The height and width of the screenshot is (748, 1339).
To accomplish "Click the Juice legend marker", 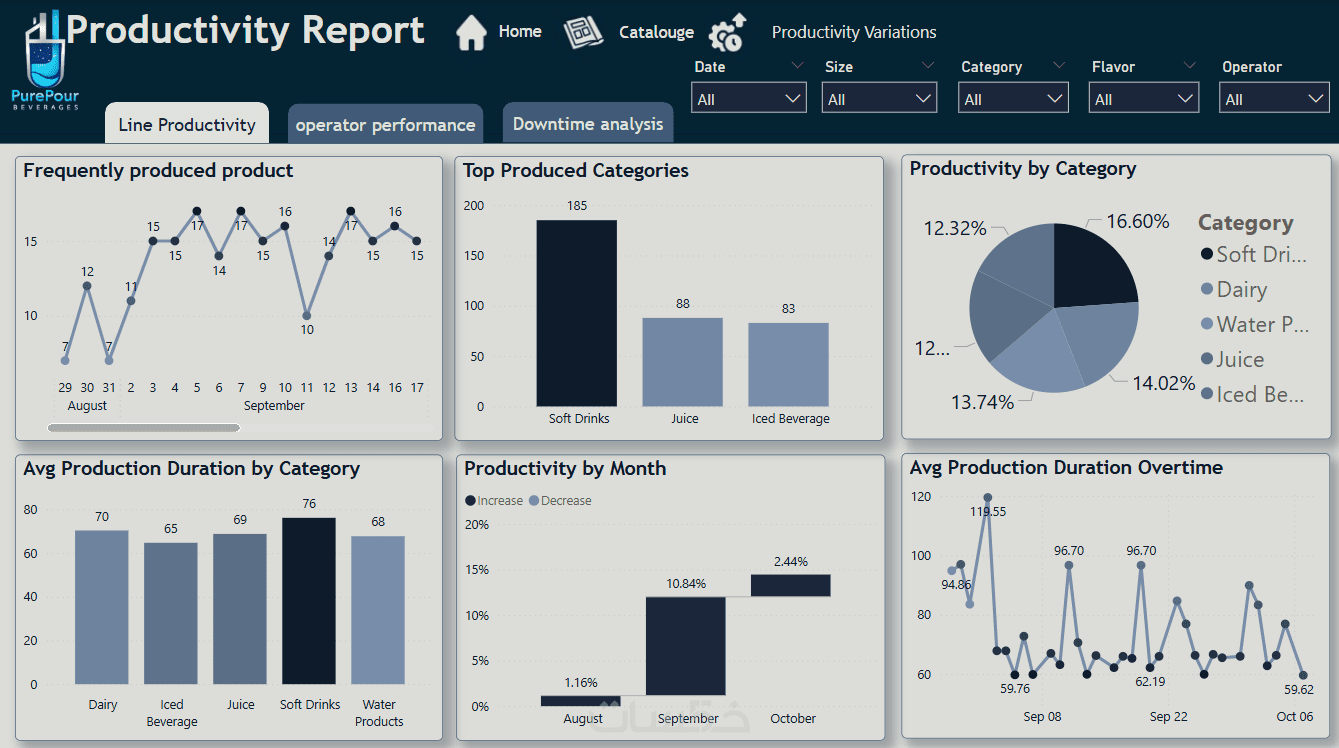I will coord(1207,360).
